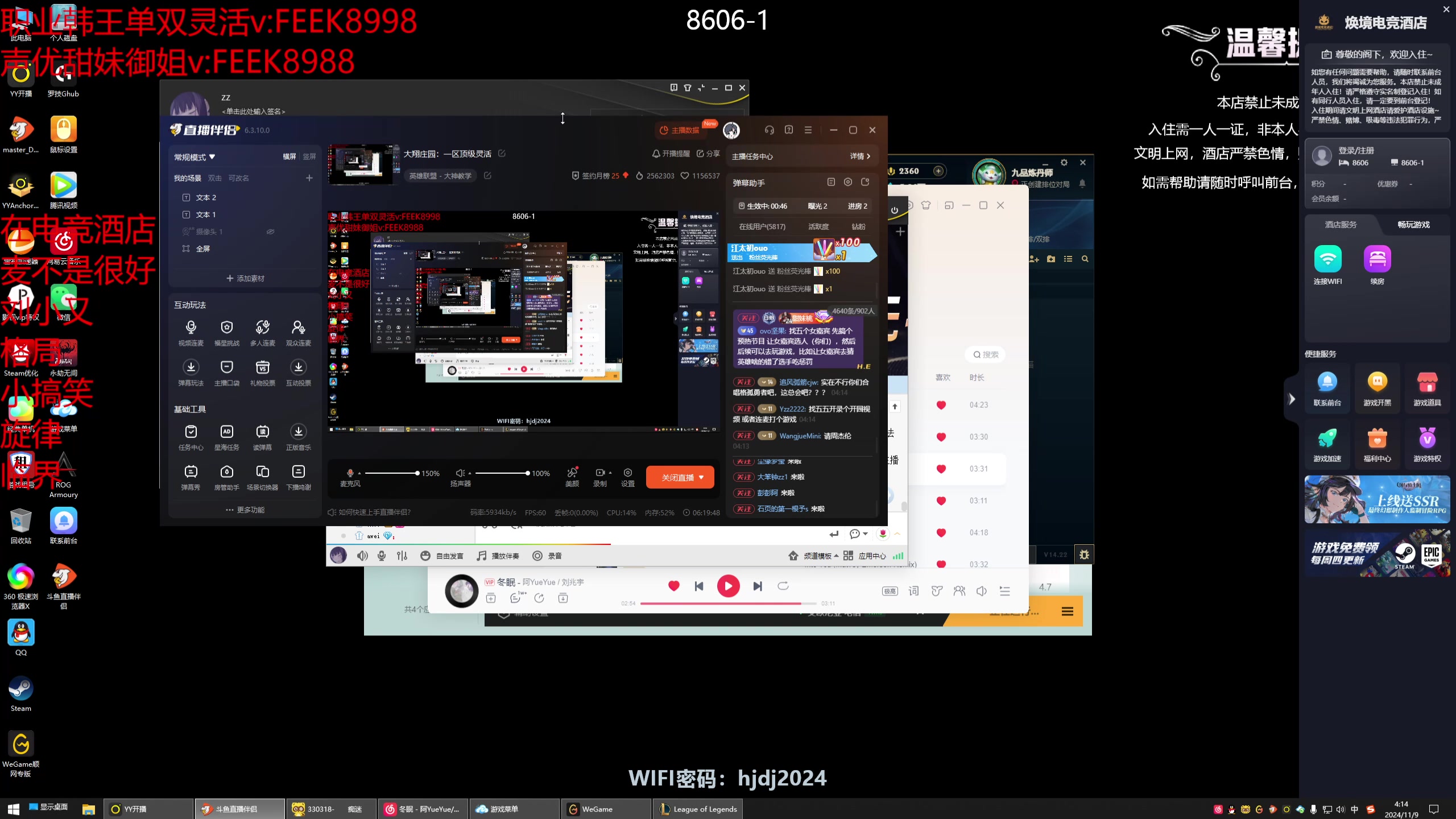Open 星海任务 AD task tool
1456x819 pixels.
(x=226, y=437)
